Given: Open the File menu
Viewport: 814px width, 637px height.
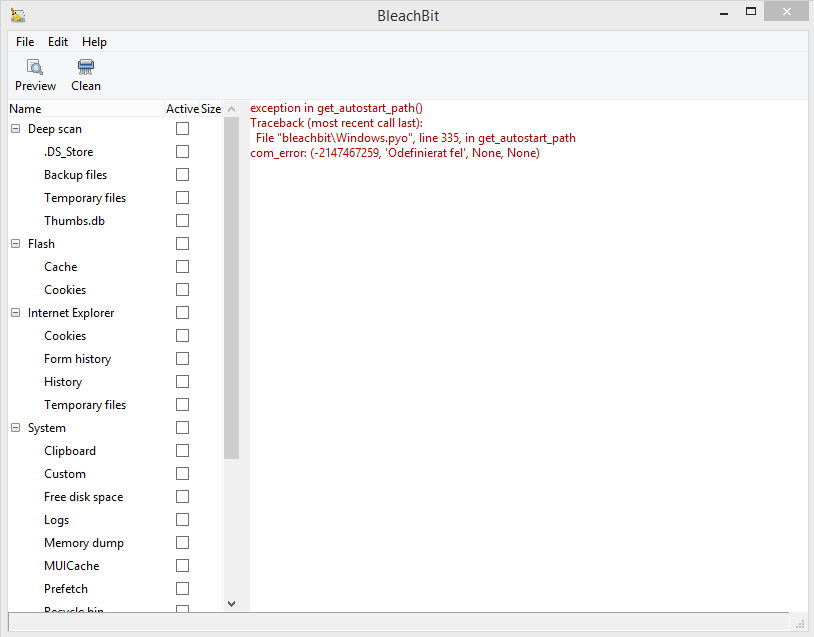Looking at the screenshot, I should tap(24, 41).
